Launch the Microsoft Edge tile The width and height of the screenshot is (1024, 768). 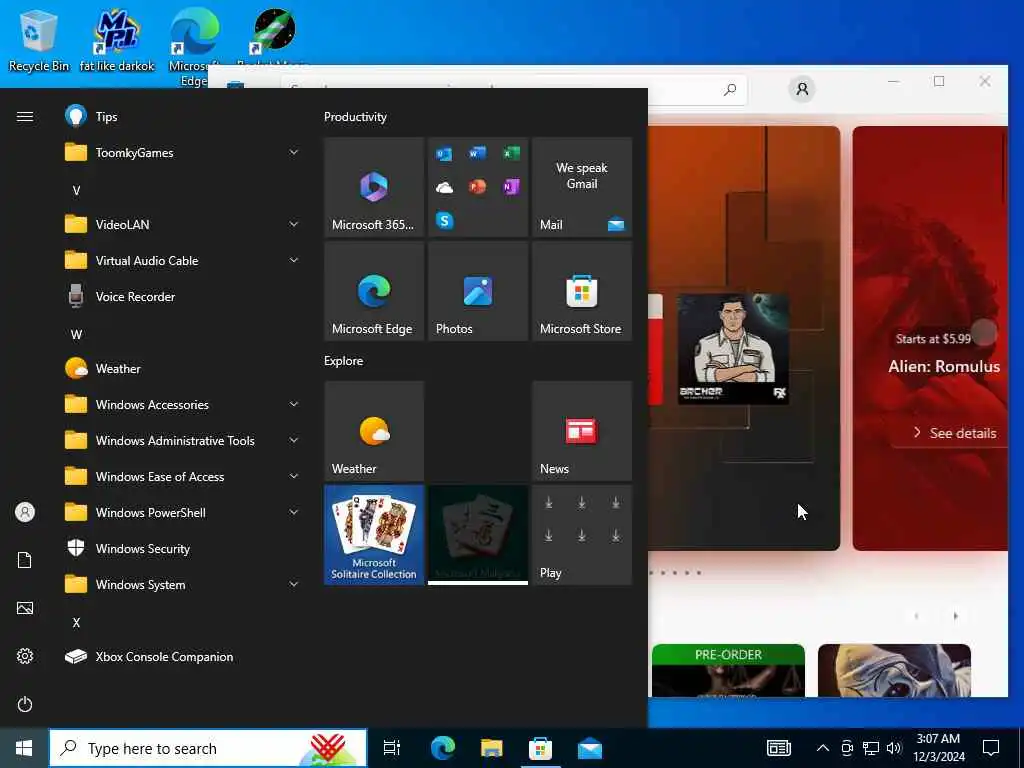click(x=374, y=291)
